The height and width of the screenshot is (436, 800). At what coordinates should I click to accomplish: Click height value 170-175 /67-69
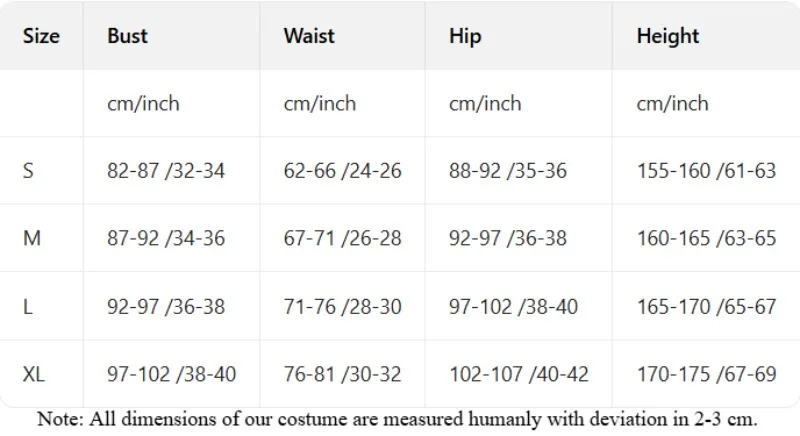707,374
